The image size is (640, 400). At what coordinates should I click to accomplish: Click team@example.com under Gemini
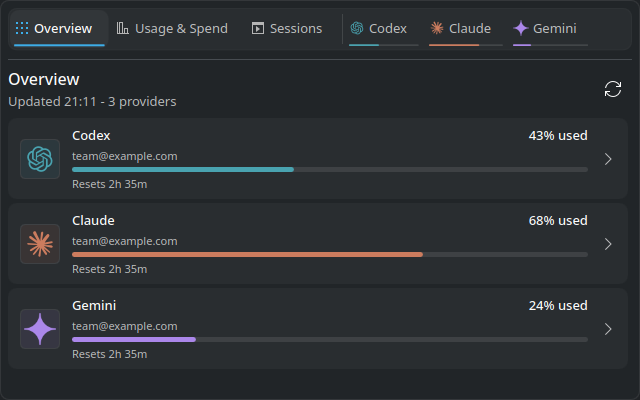124,326
